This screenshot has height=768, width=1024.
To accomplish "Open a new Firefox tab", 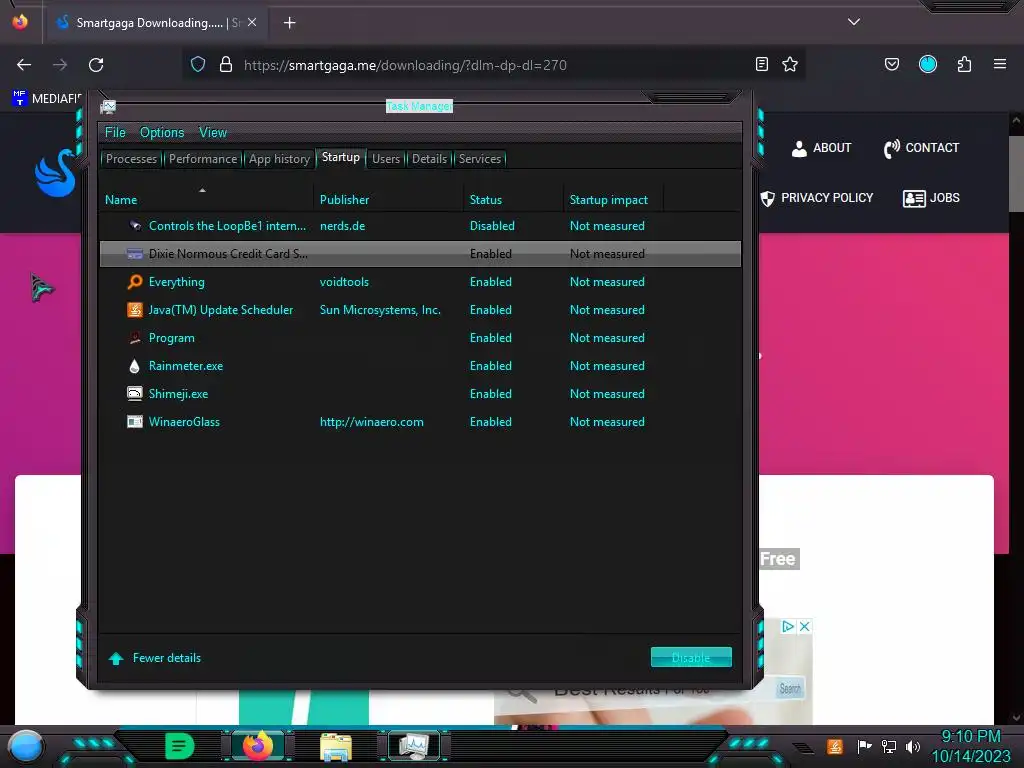I will [290, 23].
